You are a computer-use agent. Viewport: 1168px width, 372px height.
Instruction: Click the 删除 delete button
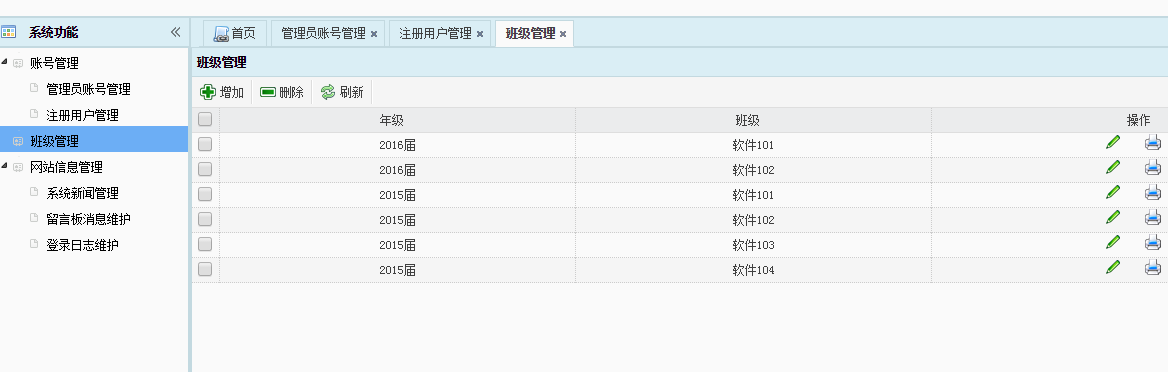pos(282,92)
